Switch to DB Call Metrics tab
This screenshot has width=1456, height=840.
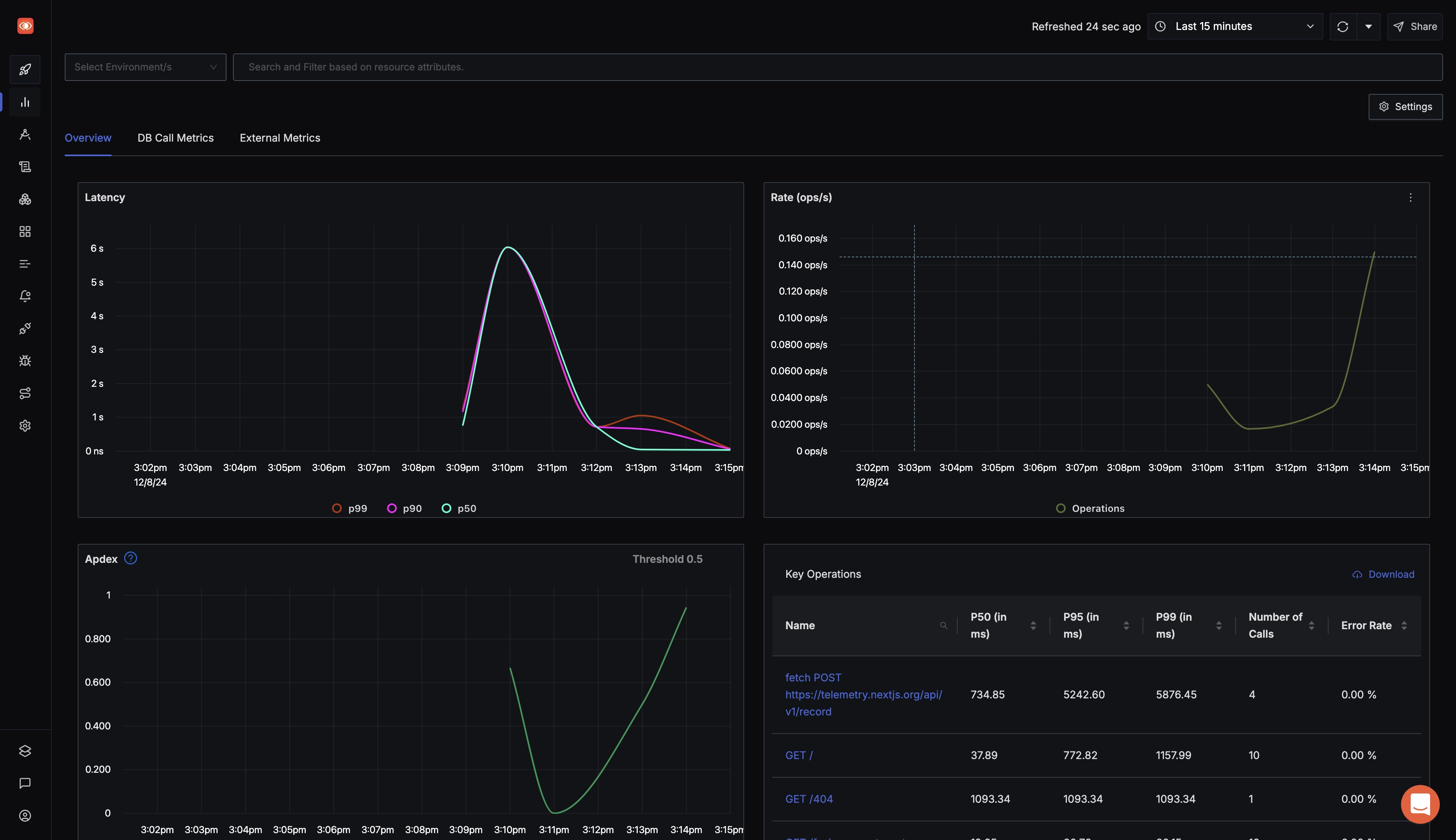coord(176,138)
